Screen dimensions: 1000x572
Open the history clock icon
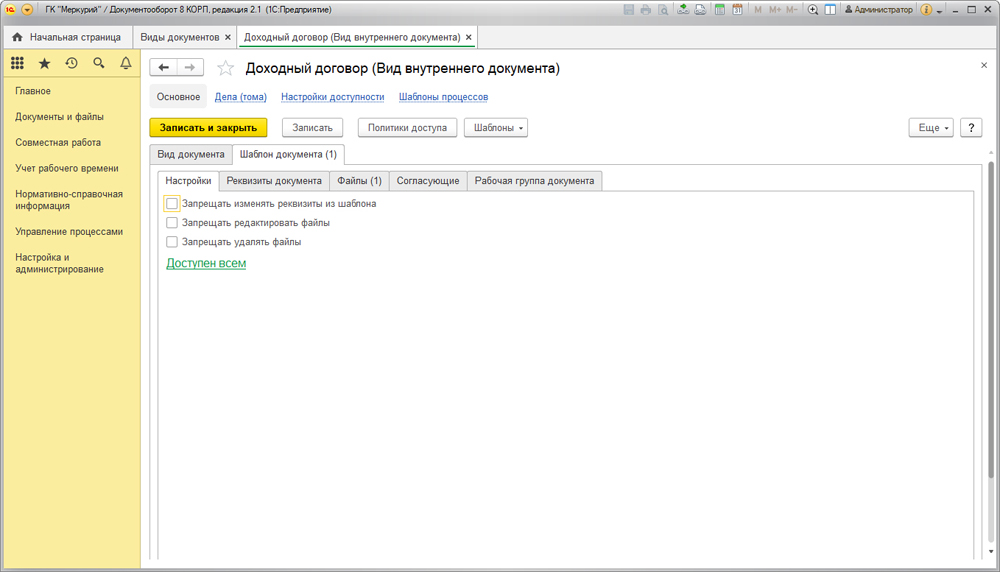[x=71, y=63]
